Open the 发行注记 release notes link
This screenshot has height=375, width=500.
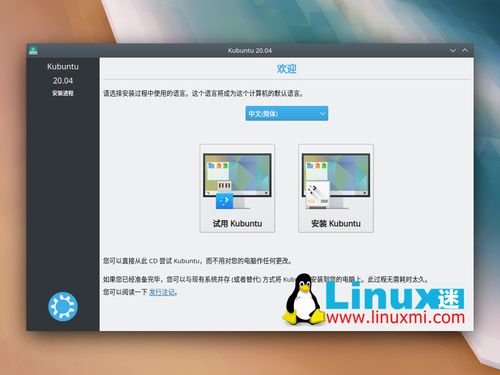tap(162, 292)
